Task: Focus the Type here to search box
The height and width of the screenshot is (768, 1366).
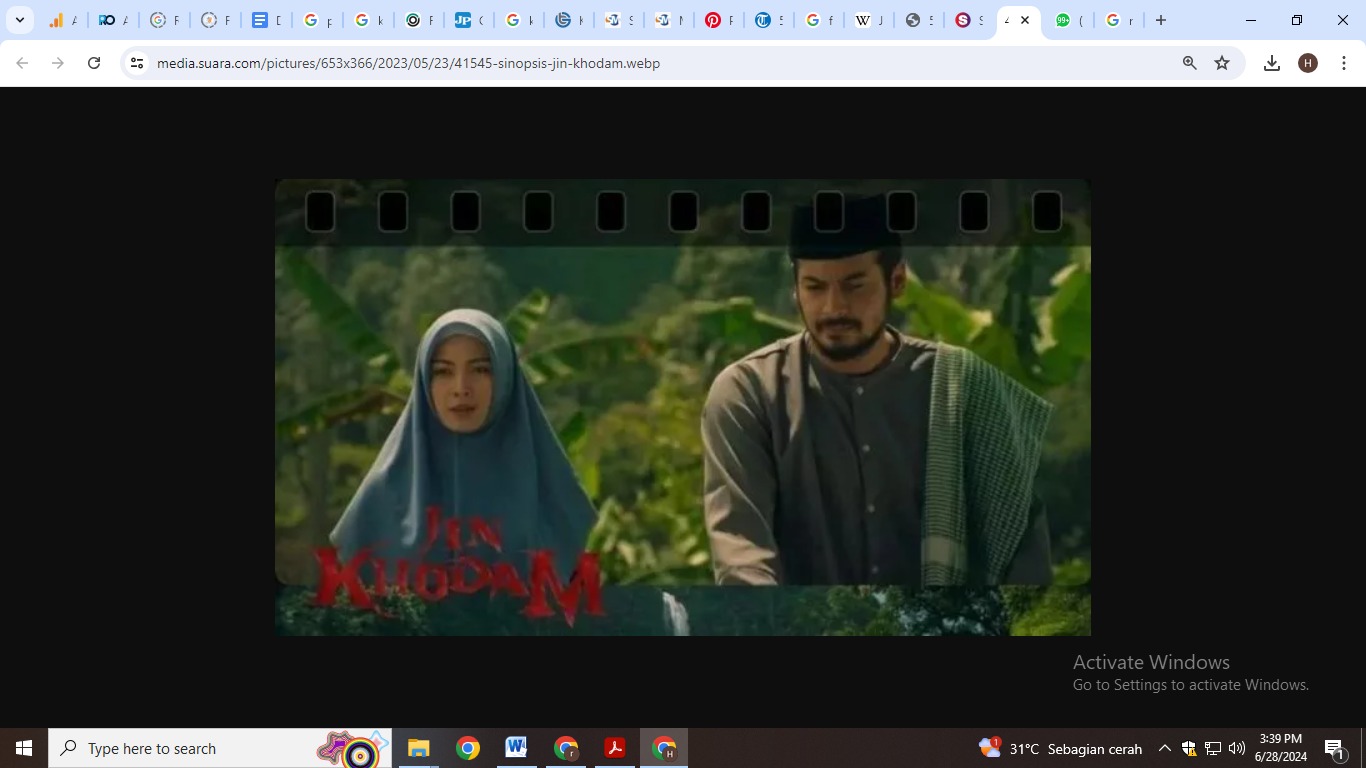Action: pyautogui.click(x=220, y=748)
